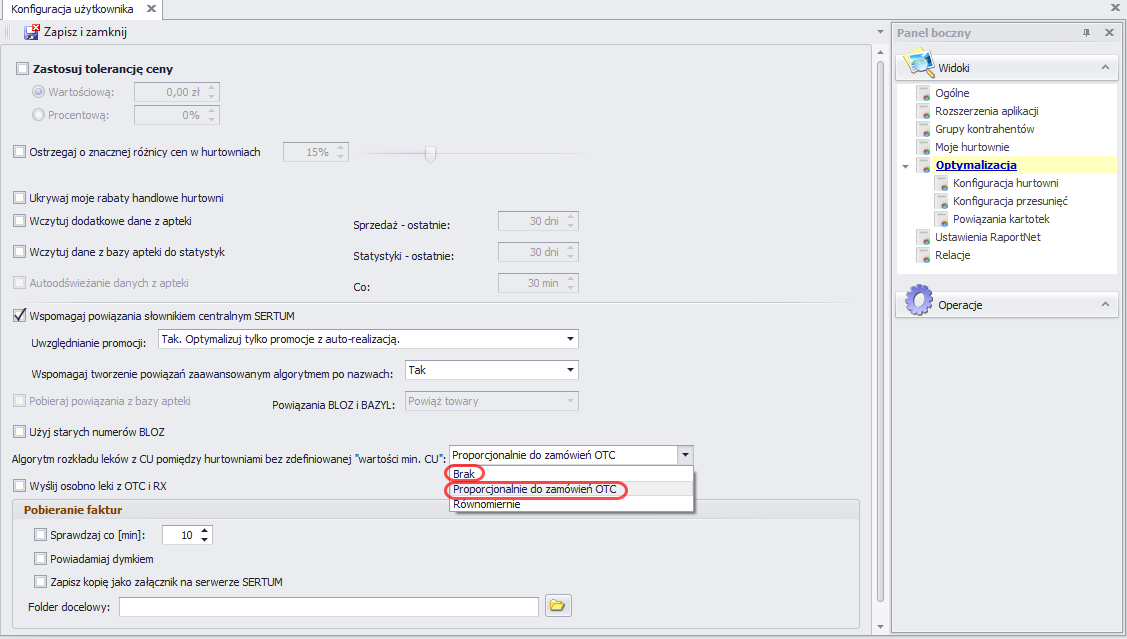Toggle the Powiadamiaj dymkiem checkbox

click(41, 559)
